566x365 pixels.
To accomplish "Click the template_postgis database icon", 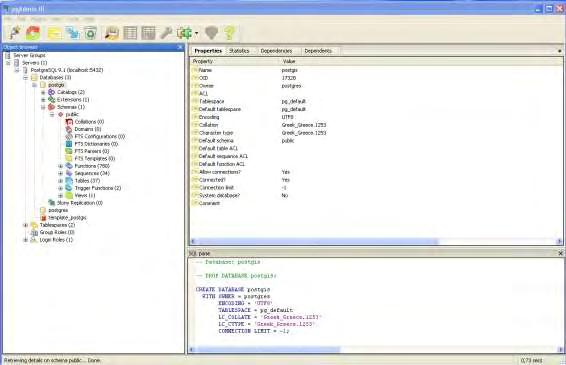I will 43,218.
